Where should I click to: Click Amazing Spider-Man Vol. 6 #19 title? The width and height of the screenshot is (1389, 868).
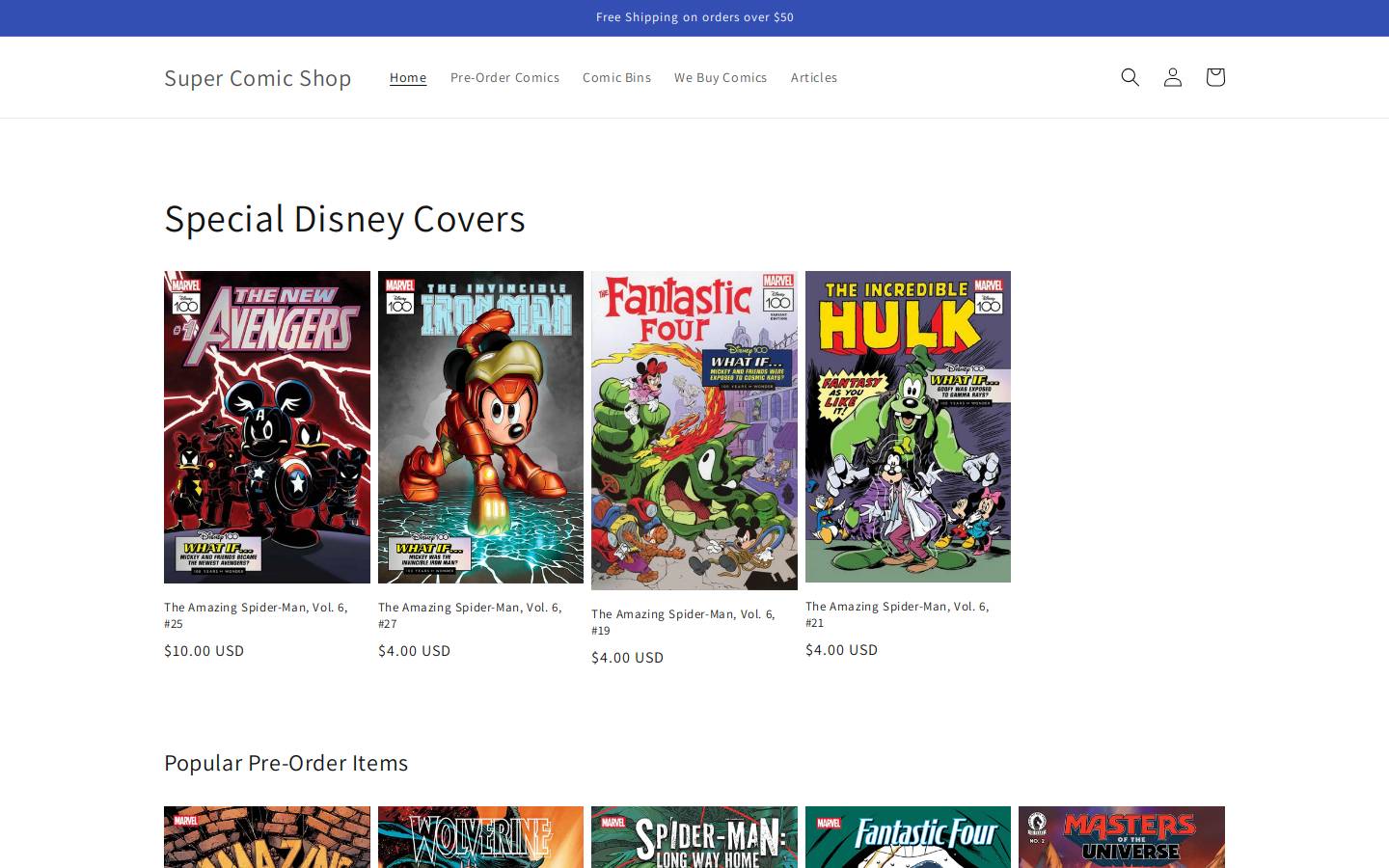click(683, 622)
